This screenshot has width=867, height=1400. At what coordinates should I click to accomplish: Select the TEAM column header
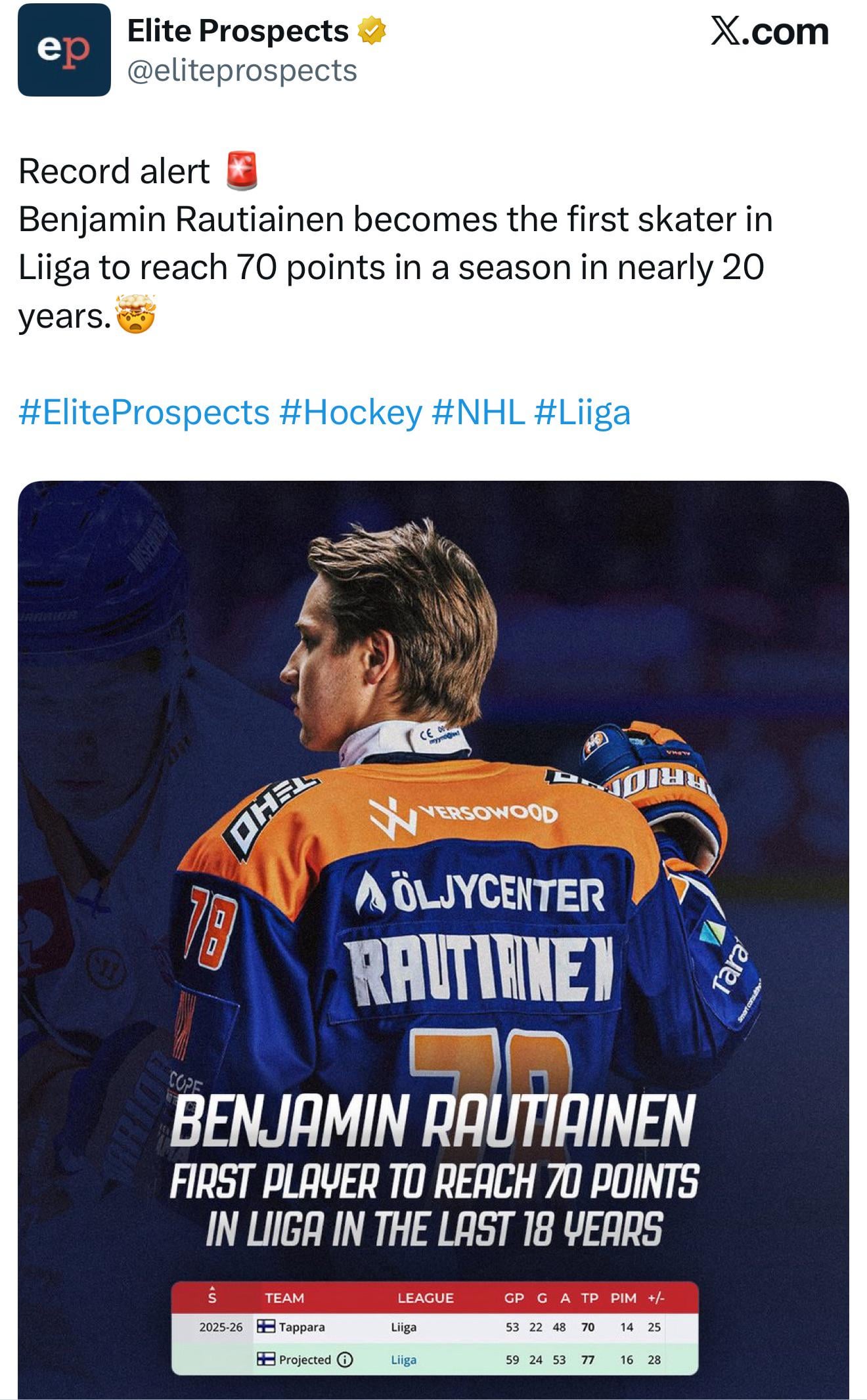tap(284, 1298)
